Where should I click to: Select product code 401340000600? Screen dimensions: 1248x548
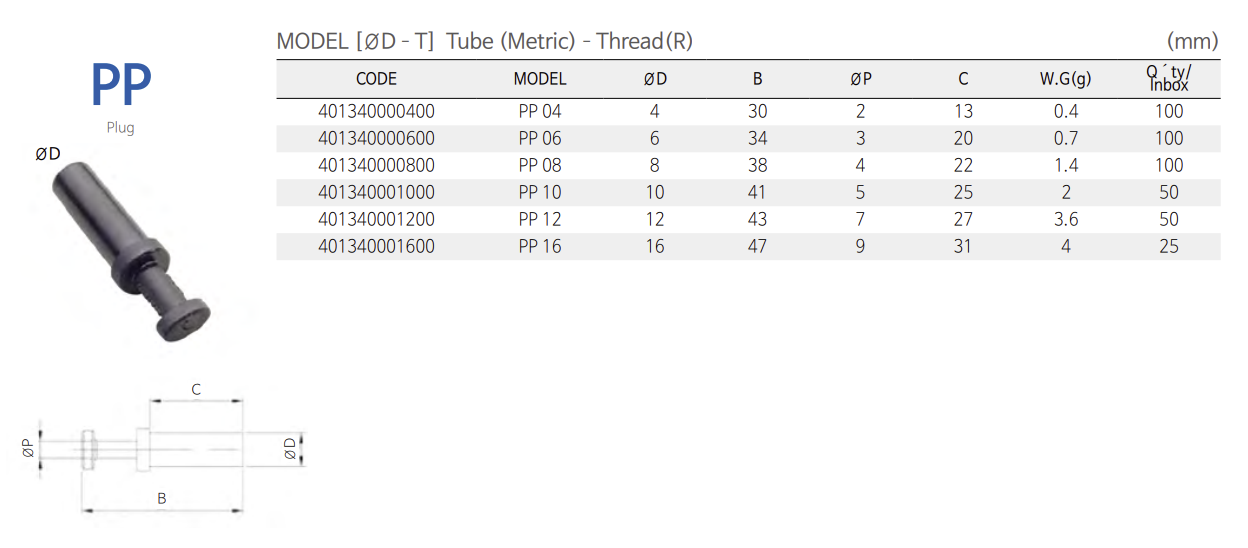point(376,139)
